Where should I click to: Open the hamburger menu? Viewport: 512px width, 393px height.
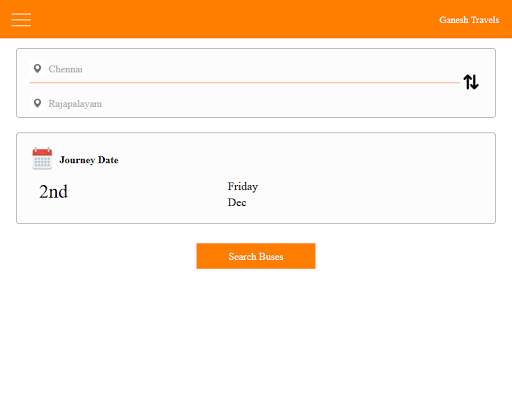[x=21, y=19]
